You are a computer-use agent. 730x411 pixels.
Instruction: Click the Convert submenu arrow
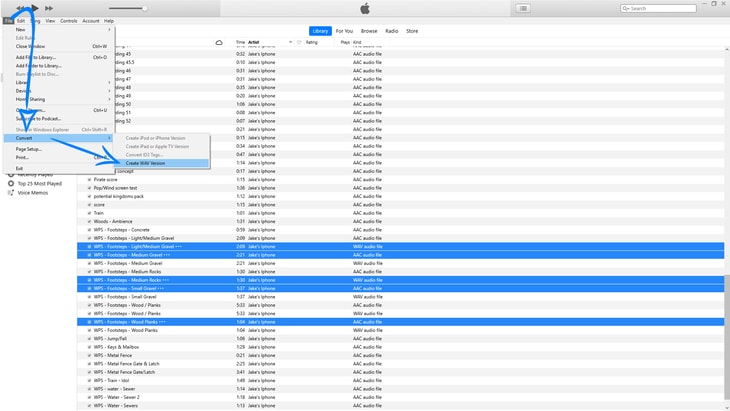(109, 138)
